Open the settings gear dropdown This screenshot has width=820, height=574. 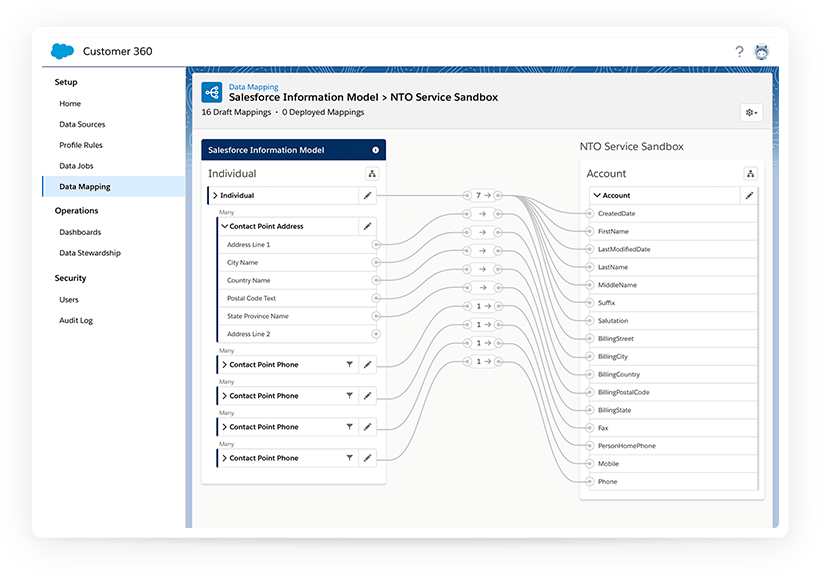point(751,113)
